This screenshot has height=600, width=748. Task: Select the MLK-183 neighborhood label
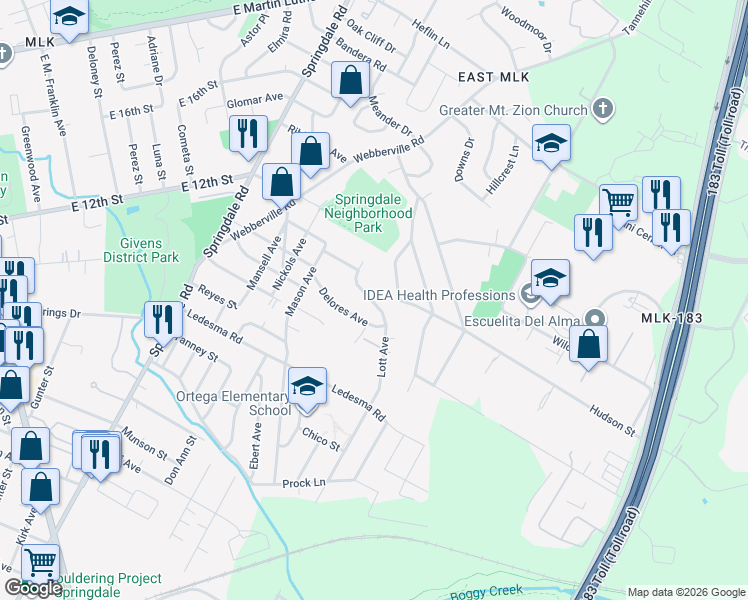point(672,318)
